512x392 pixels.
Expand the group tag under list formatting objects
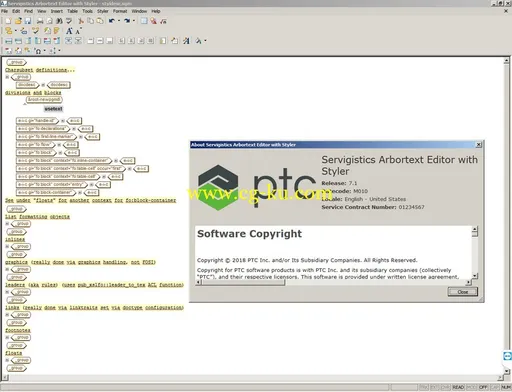pyautogui.click(x=7, y=224)
